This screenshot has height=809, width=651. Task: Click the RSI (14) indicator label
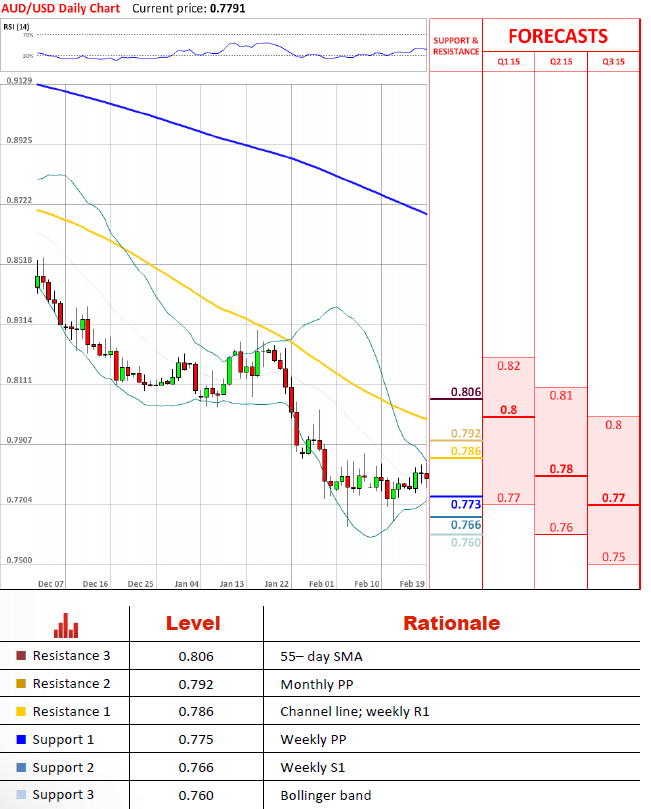(17, 27)
